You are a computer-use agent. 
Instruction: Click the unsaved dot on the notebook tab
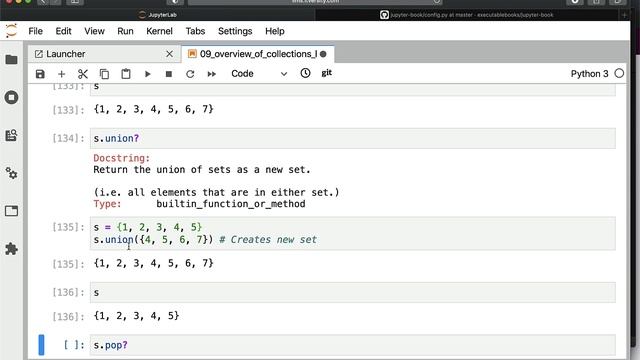(323, 54)
